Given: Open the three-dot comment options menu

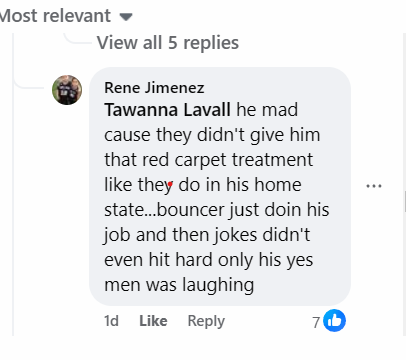Looking at the screenshot, I should tap(374, 186).
